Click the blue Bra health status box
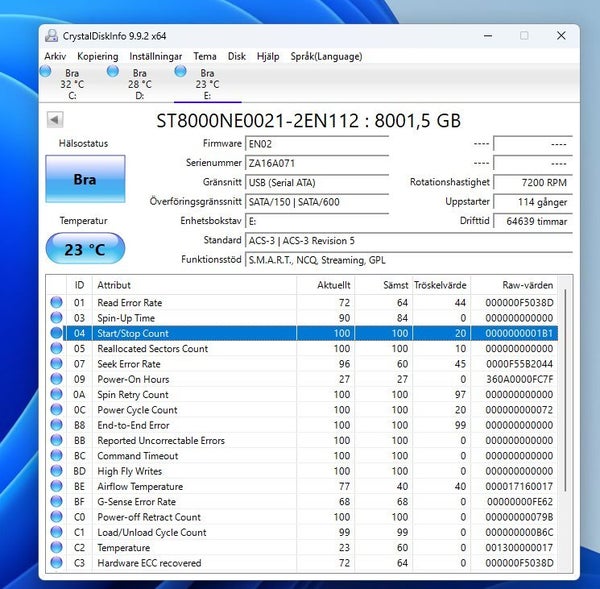600x589 pixels. tap(85, 179)
